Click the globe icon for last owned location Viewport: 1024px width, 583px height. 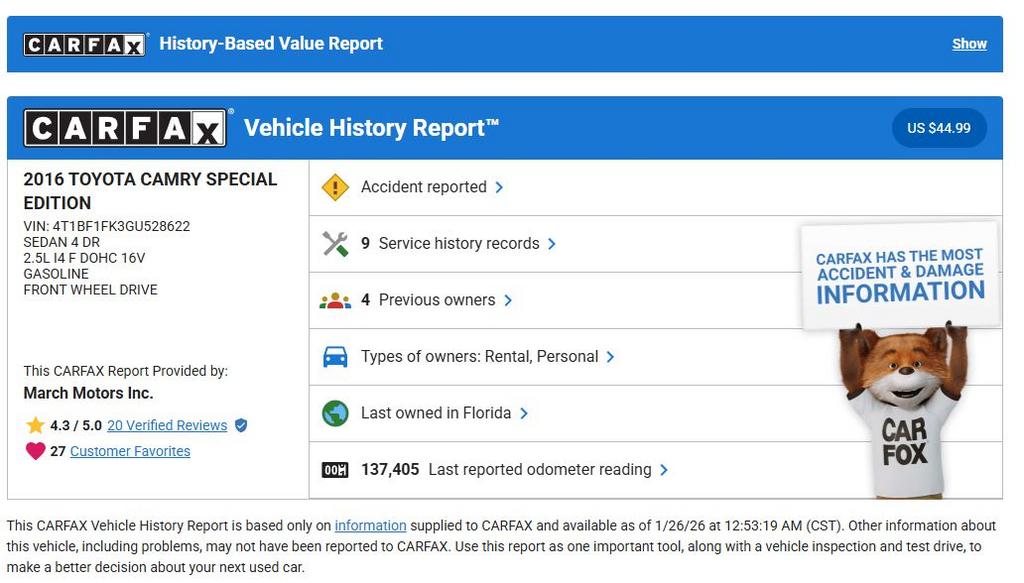click(335, 413)
